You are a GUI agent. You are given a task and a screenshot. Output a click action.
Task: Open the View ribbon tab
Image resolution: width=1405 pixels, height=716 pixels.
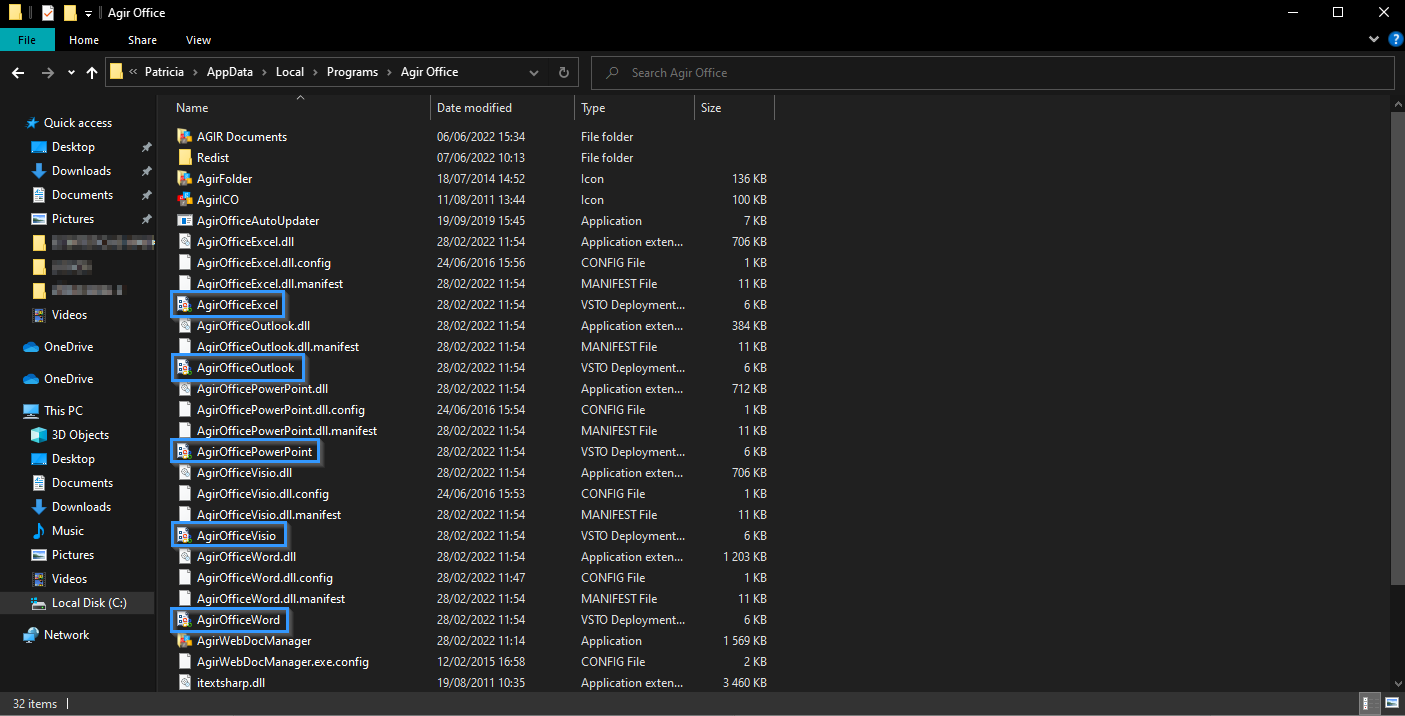click(x=198, y=40)
